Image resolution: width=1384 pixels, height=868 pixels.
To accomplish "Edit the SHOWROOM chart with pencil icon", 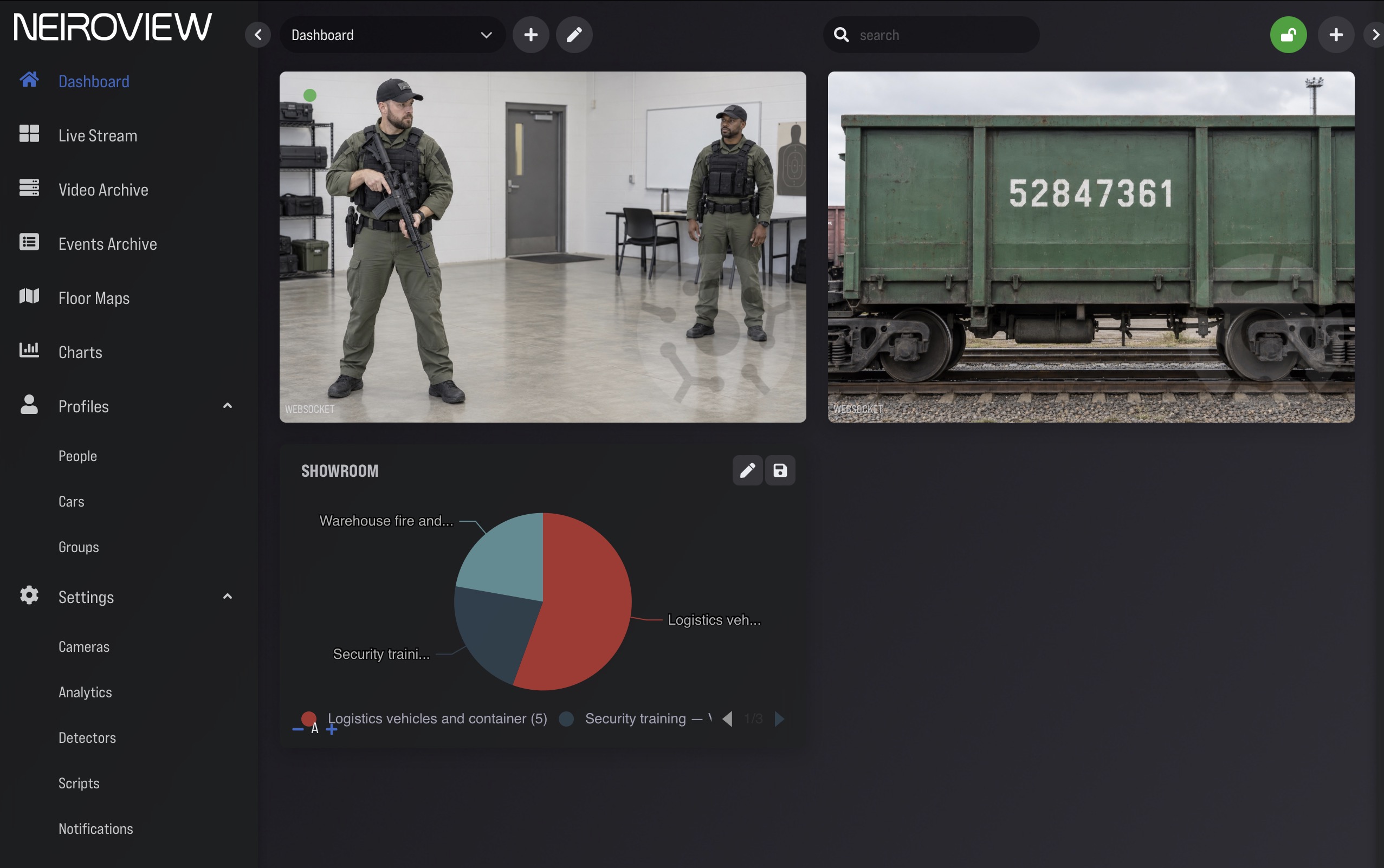I will (747, 471).
